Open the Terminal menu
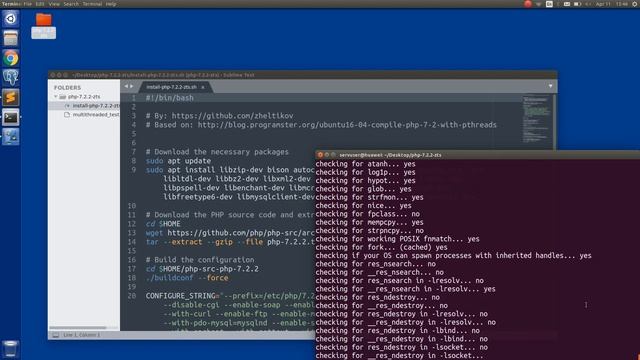 pos(92,4)
